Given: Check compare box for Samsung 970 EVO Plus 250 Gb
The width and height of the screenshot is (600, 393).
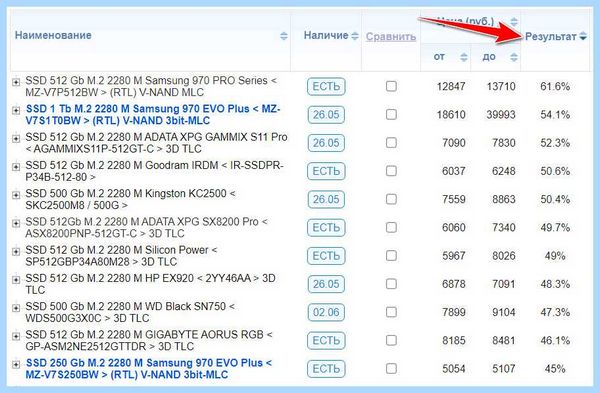Looking at the screenshot, I should point(391,369).
